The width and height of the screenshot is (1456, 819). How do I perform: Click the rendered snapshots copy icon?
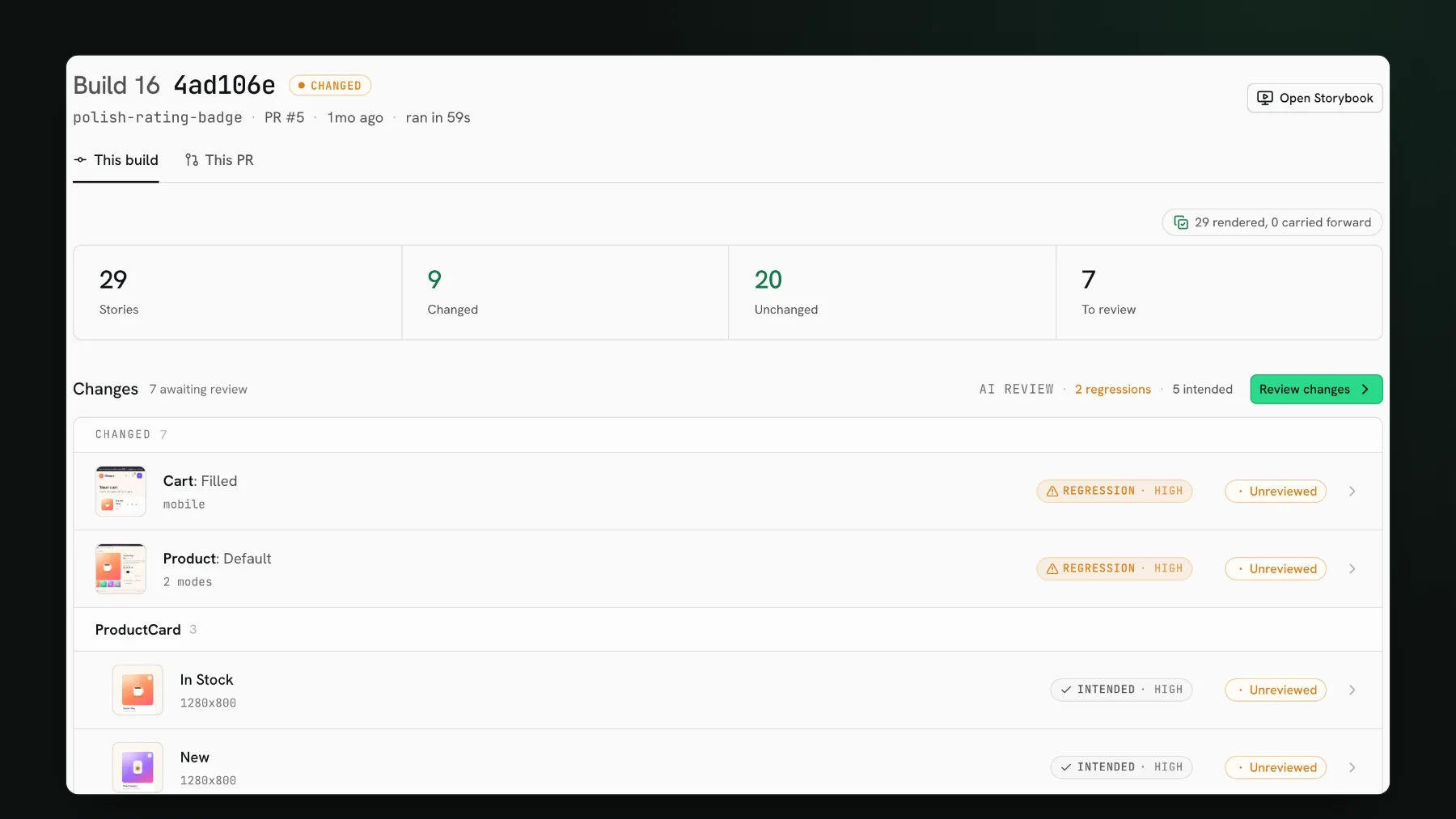click(x=1181, y=222)
